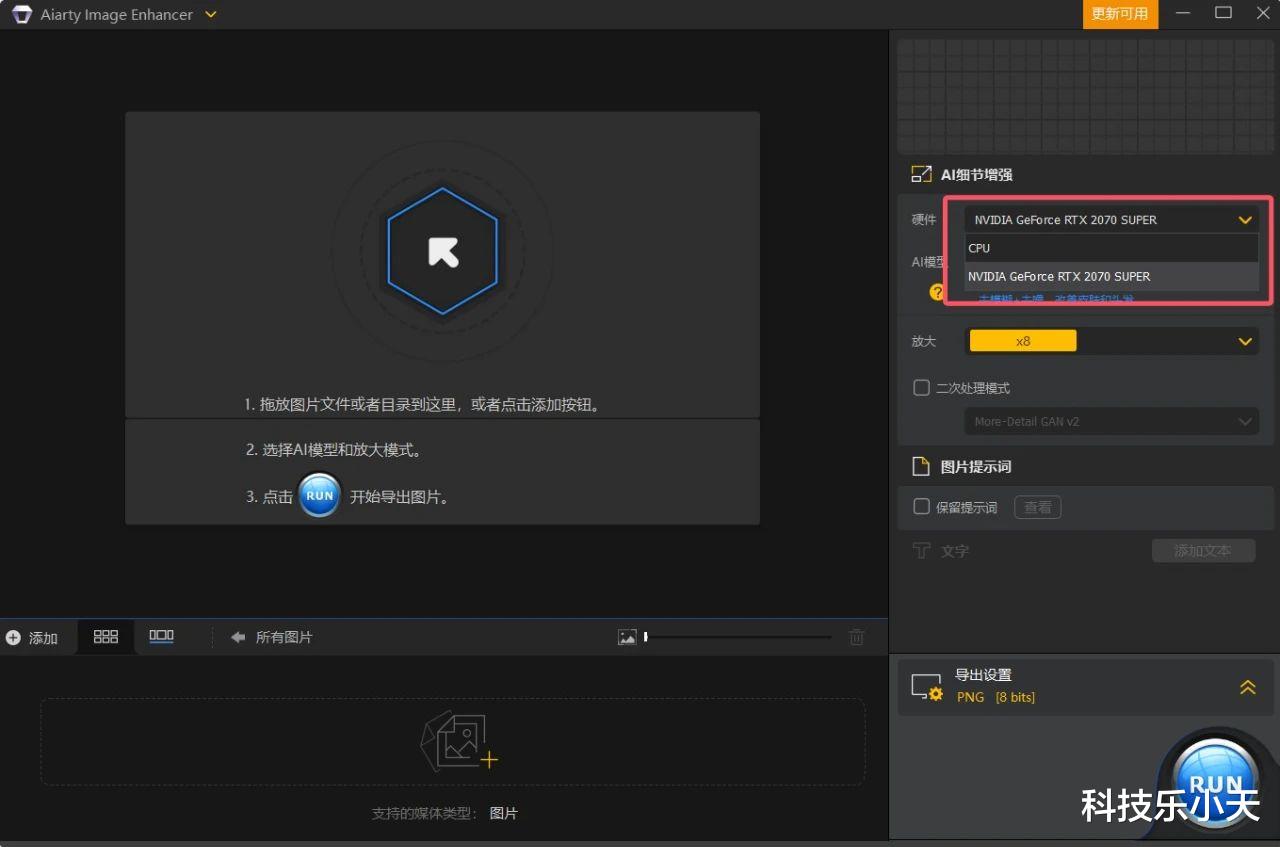Expand the export settings double-chevron

(1247, 687)
